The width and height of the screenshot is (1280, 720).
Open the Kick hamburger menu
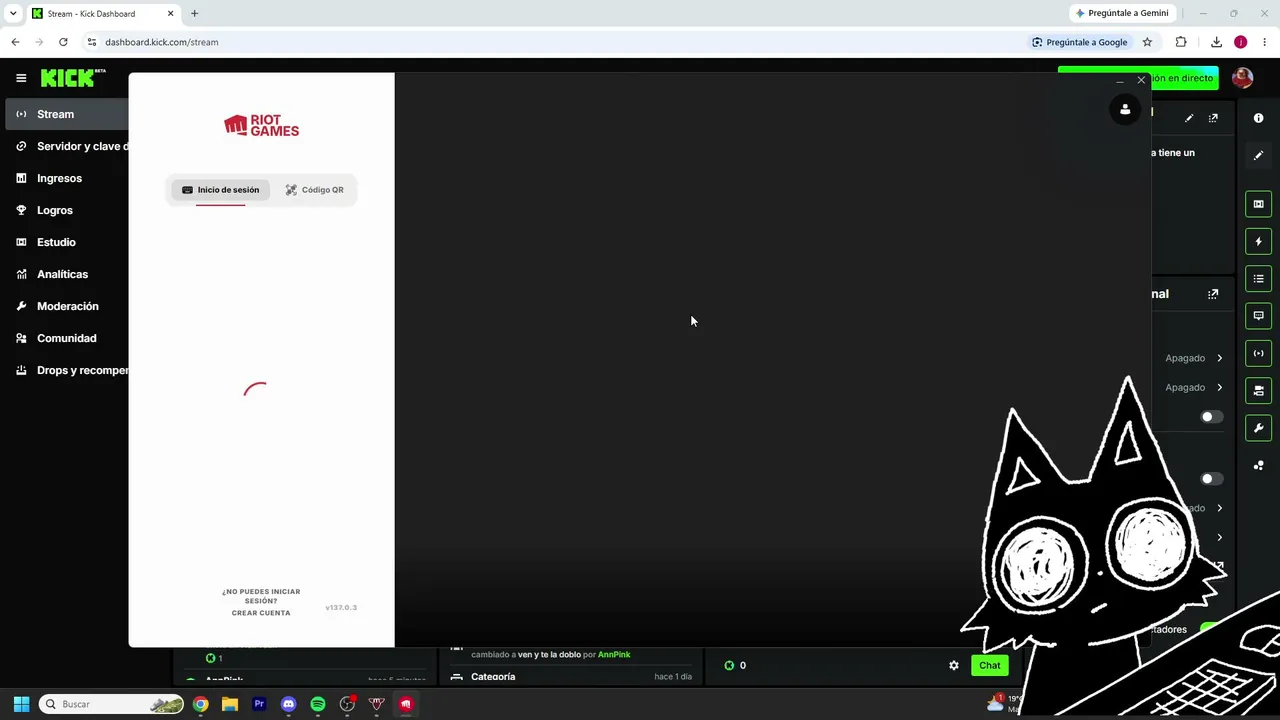click(21, 78)
